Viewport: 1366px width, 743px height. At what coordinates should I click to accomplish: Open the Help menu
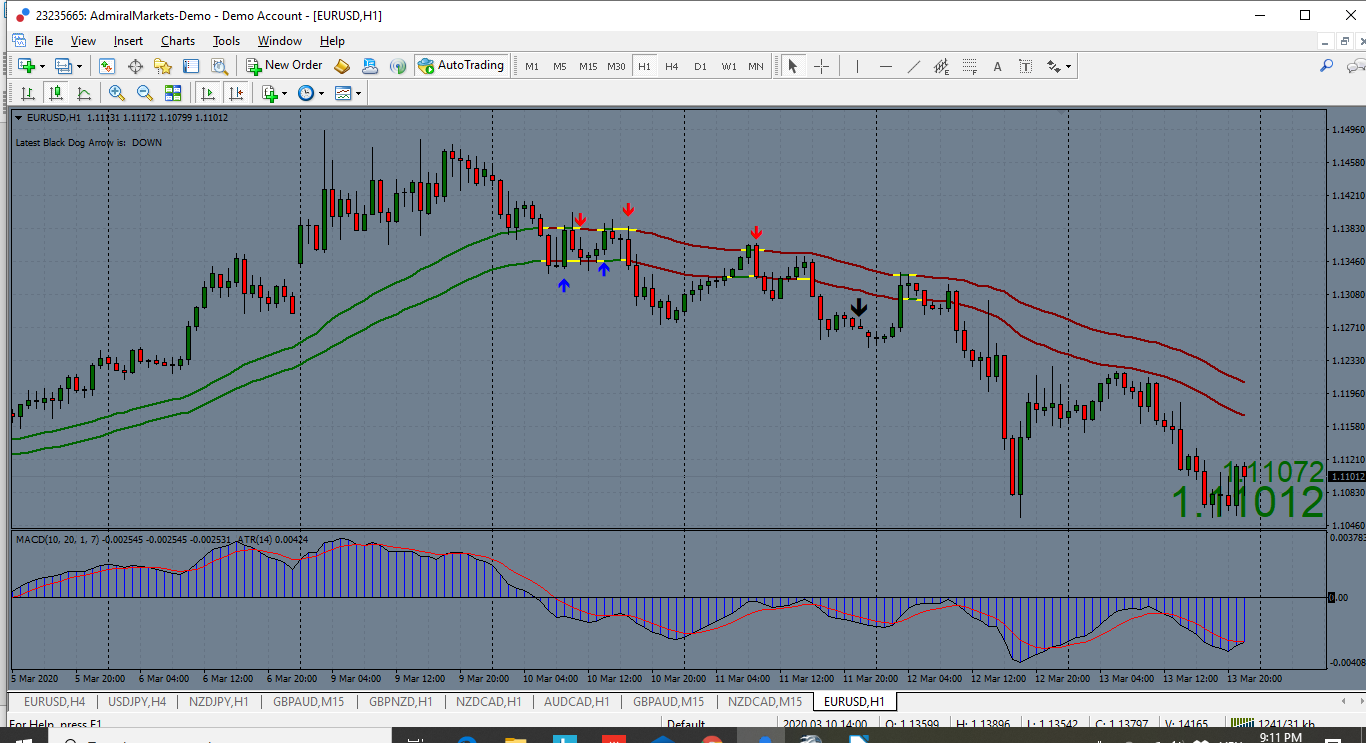332,41
